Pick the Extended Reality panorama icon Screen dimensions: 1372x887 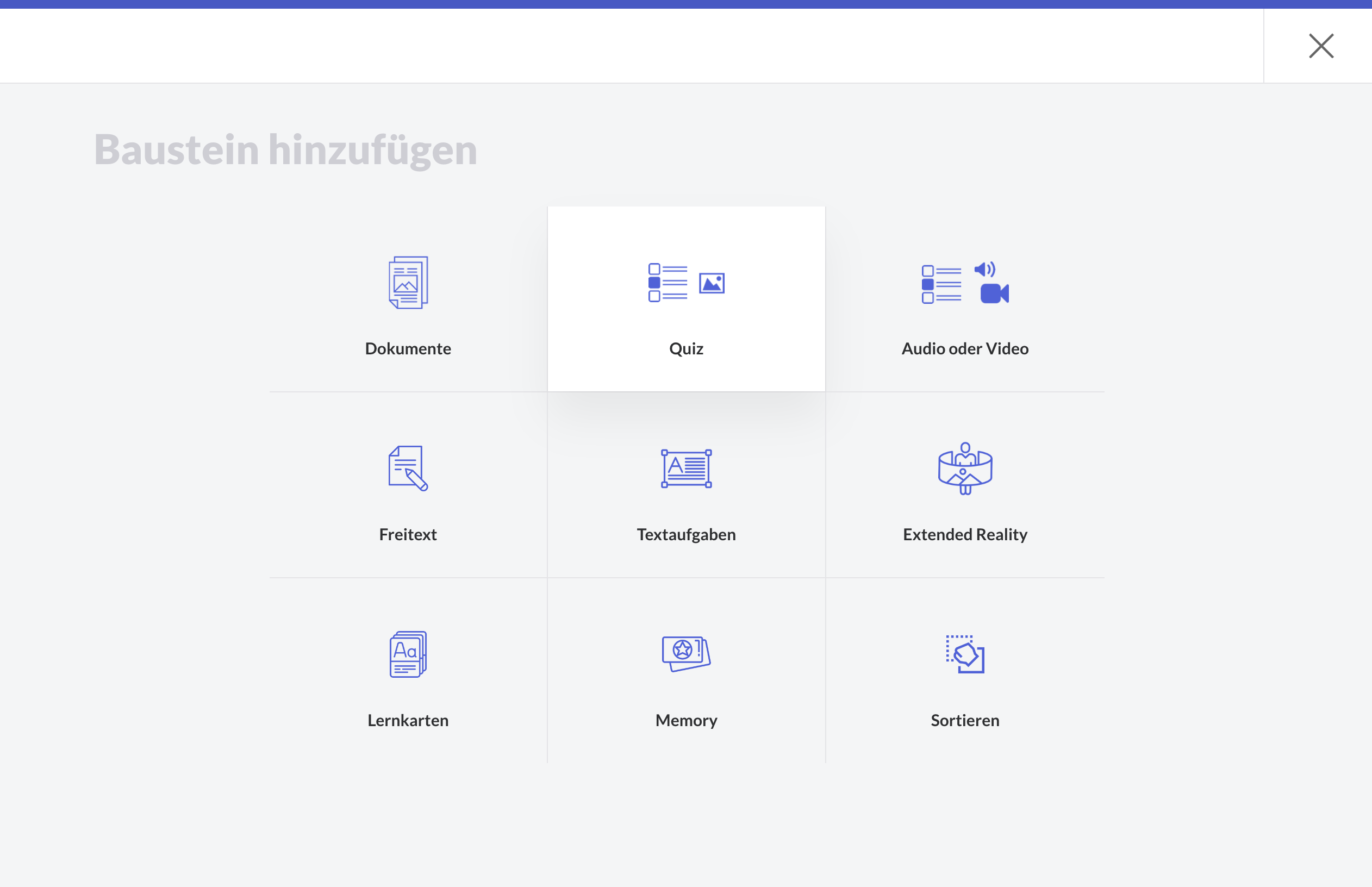(x=965, y=469)
